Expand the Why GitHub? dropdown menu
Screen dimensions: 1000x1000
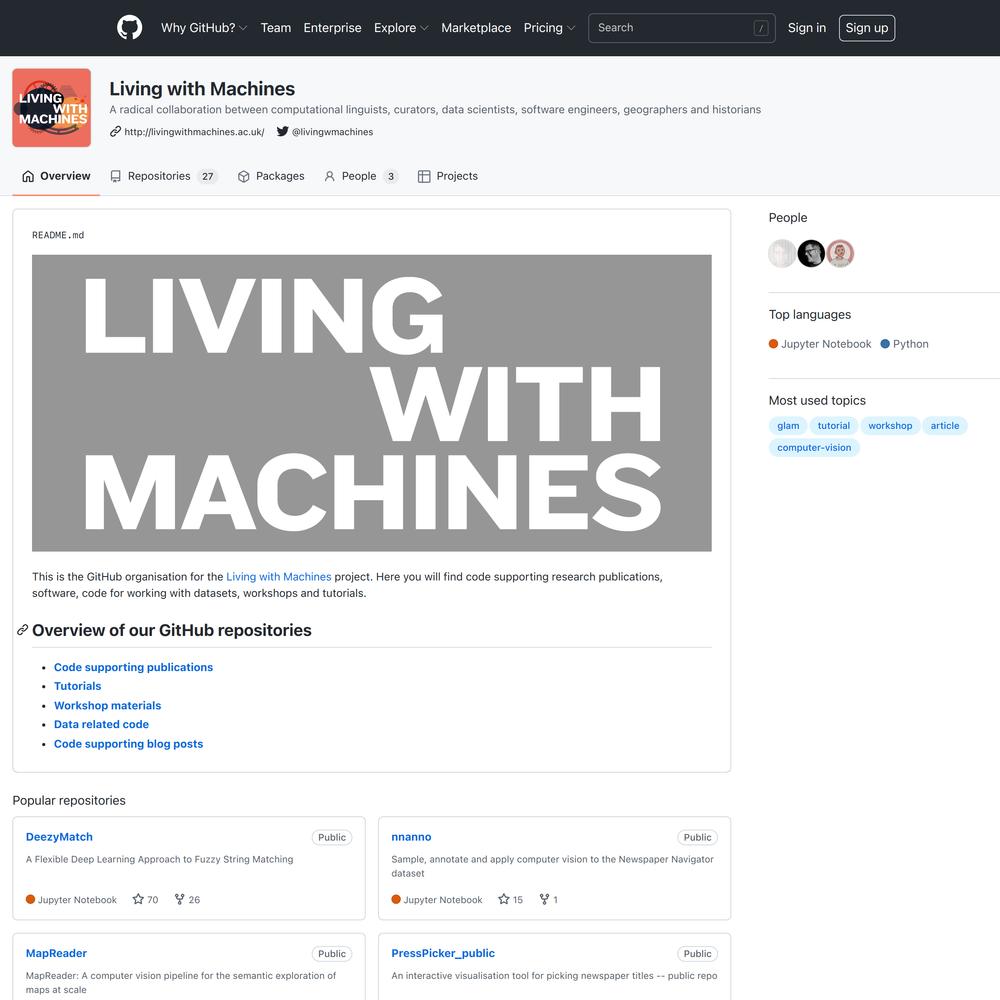click(204, 28)
